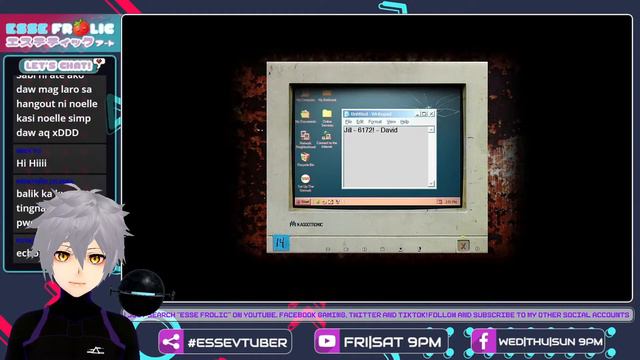Click the LET'S CHAT! panel header

(x=59, y=65)
